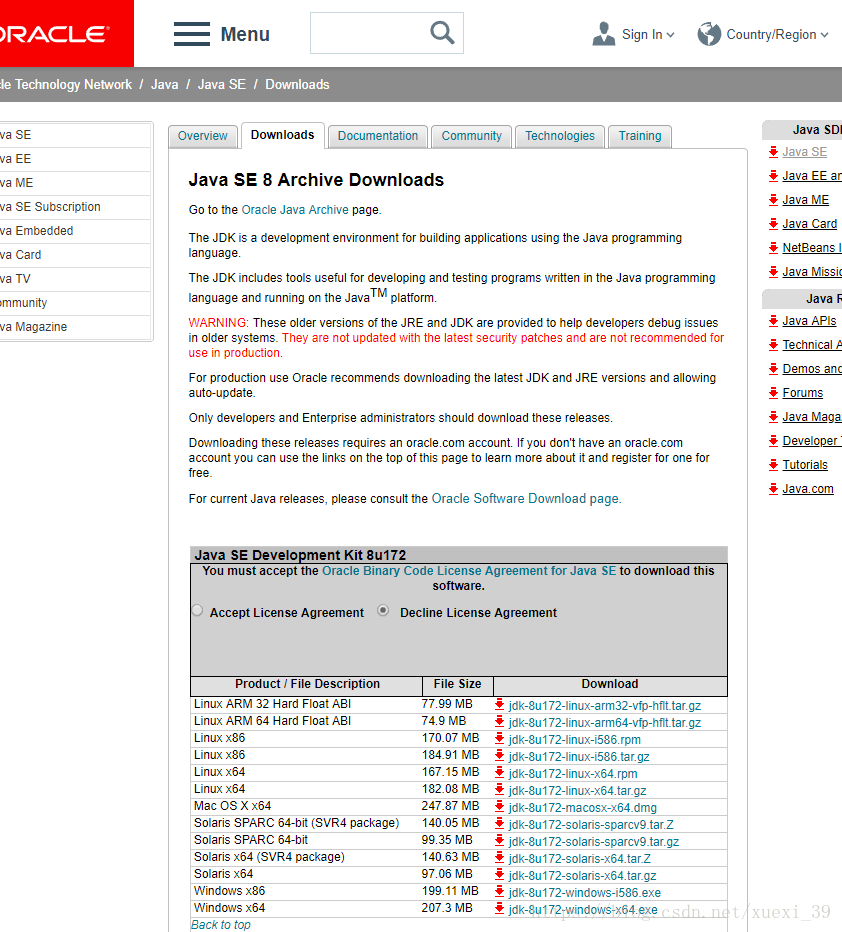This screenshot has height=932, width=842.
Task: Open the hamburger Menu icon
Action: (191, 34)
